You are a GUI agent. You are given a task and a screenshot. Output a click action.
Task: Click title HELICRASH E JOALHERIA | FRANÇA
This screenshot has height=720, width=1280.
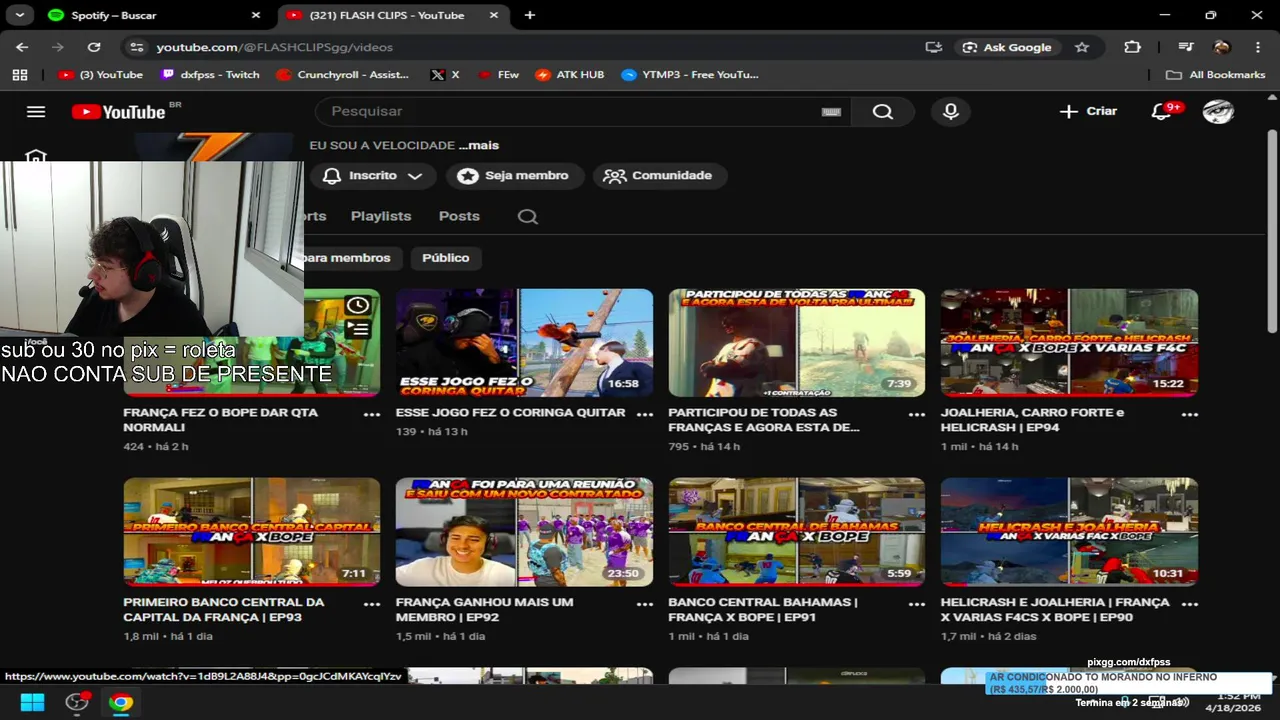1055,609
